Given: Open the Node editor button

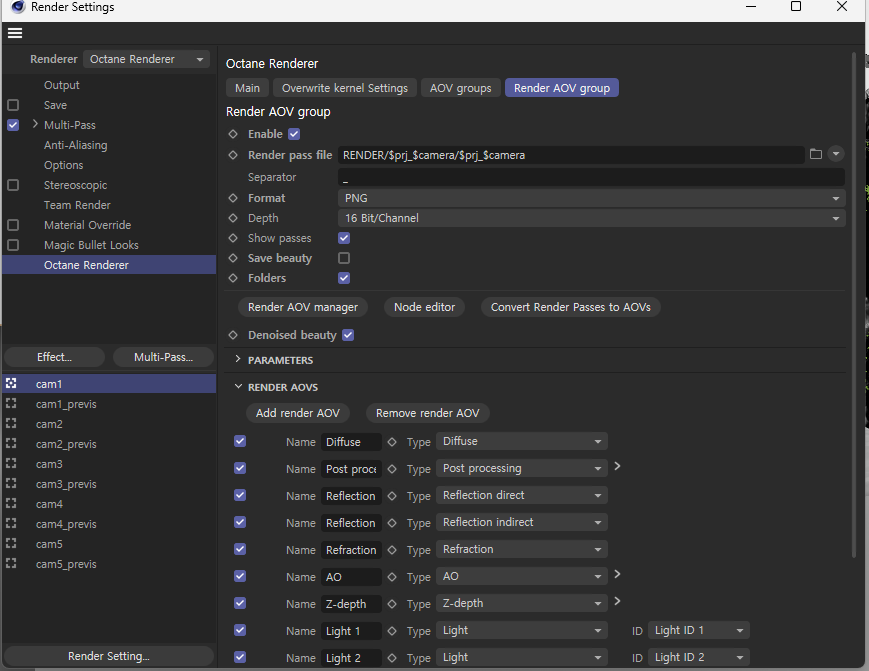Looking at the screenshot, I should pyautogui.click(x=424, y=307).
